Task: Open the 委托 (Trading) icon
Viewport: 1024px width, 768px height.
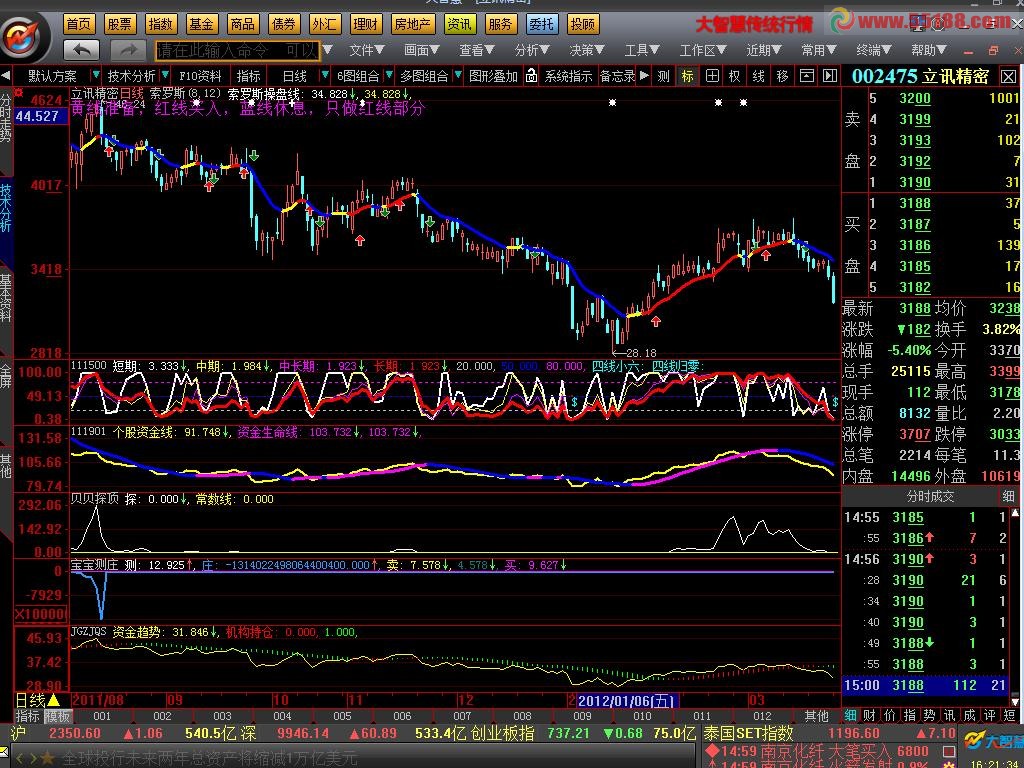Action: 540,23
